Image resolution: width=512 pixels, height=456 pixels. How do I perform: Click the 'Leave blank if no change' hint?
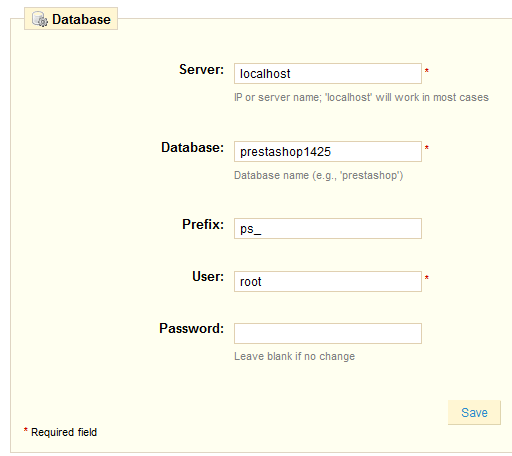point(294,356)
